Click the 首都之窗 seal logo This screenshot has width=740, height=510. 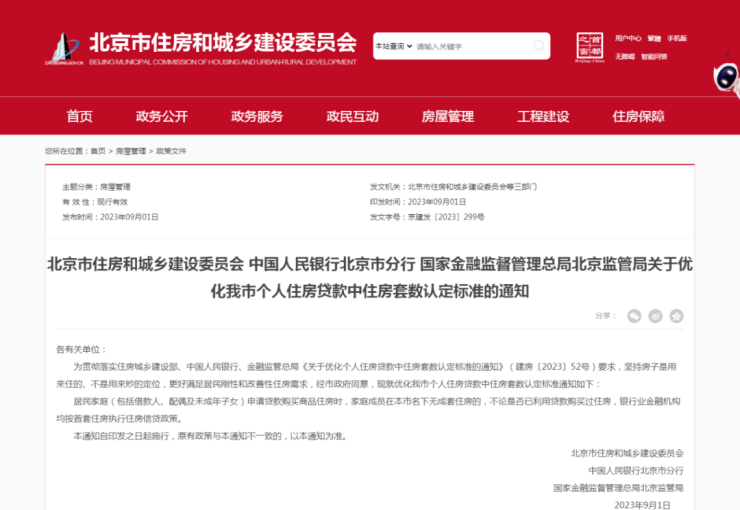(x=589, y=47)
